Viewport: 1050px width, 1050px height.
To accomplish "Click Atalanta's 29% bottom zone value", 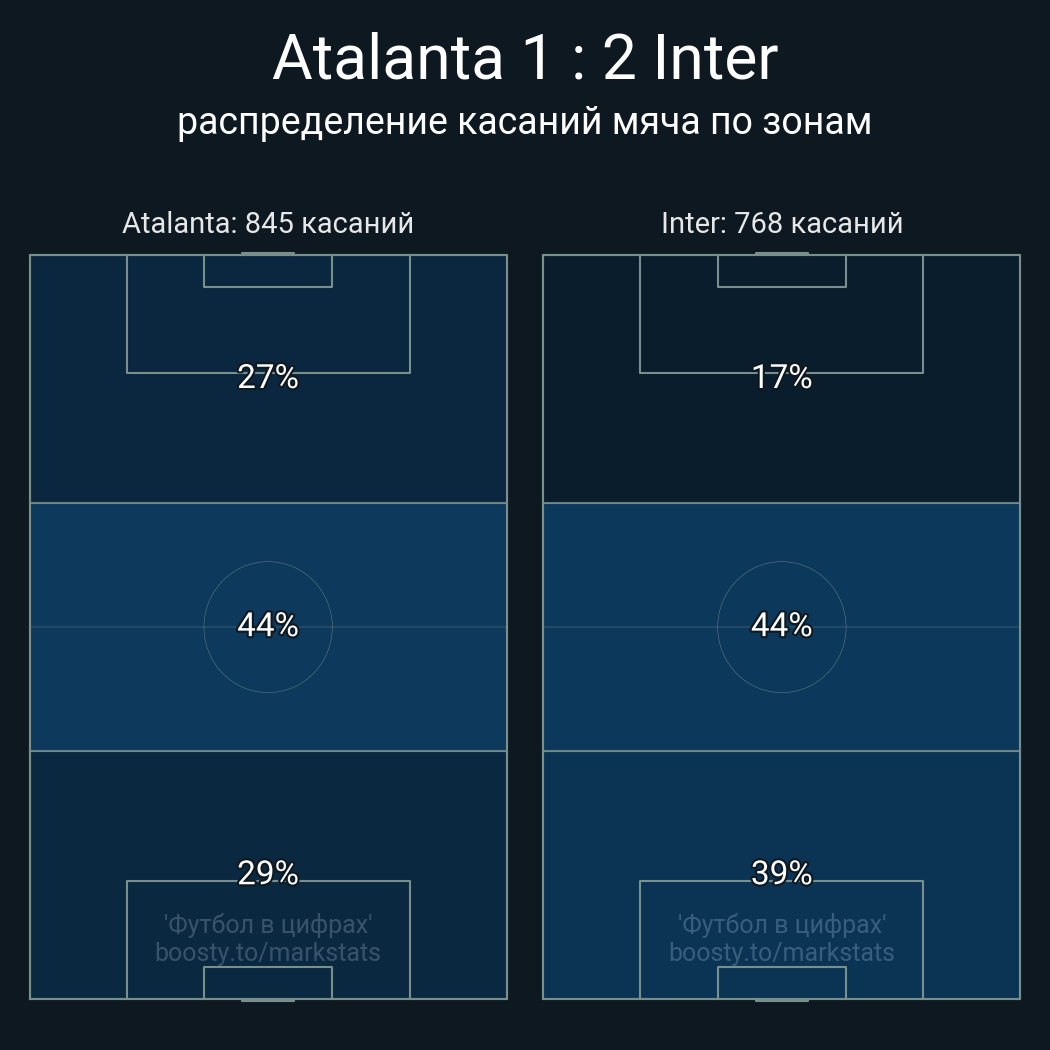I will pyautogui.click(x=268, y=873).
